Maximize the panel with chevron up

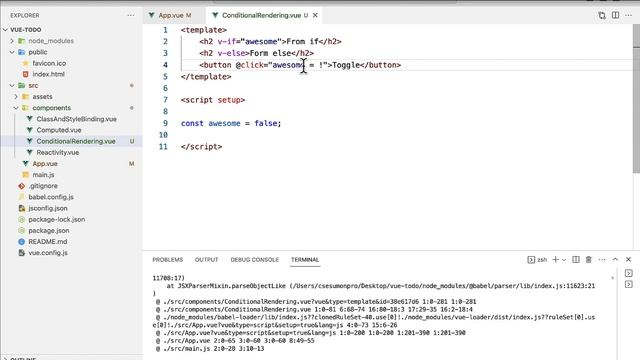pos(615,260)
